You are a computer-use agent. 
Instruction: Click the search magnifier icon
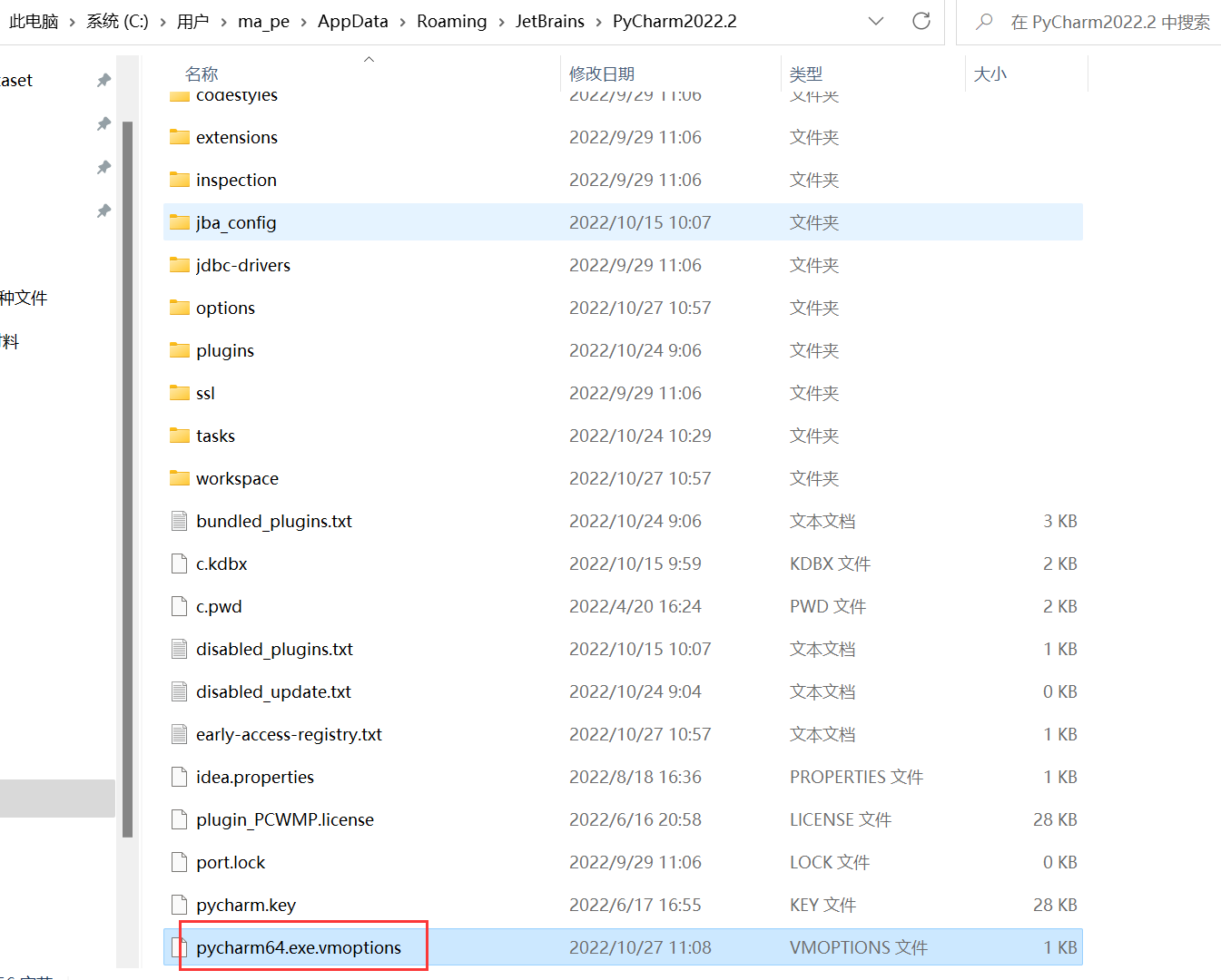click(984, 22)
